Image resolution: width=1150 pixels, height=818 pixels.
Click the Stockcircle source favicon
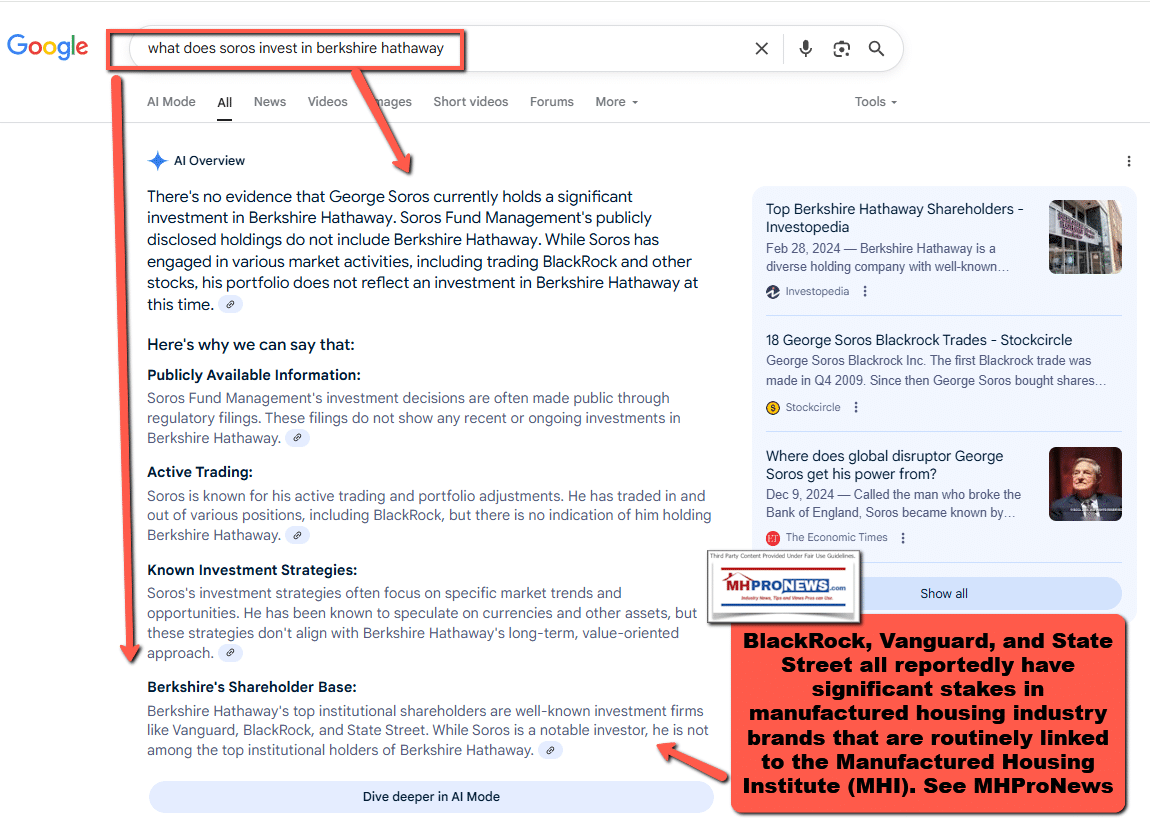773,407
